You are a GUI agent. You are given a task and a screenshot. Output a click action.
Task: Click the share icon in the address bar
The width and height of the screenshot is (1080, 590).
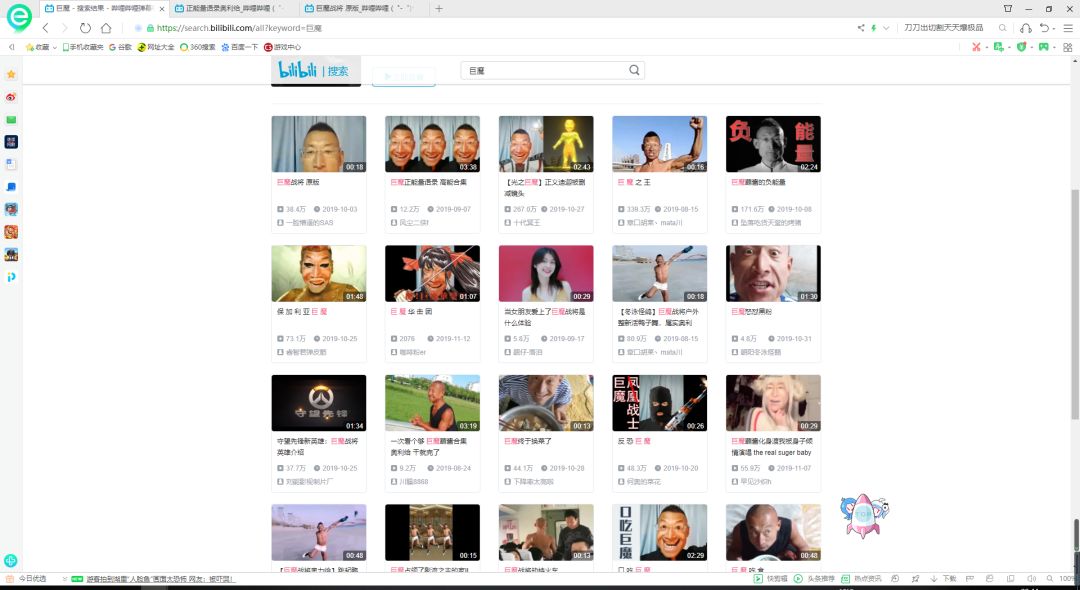[861, 28]
